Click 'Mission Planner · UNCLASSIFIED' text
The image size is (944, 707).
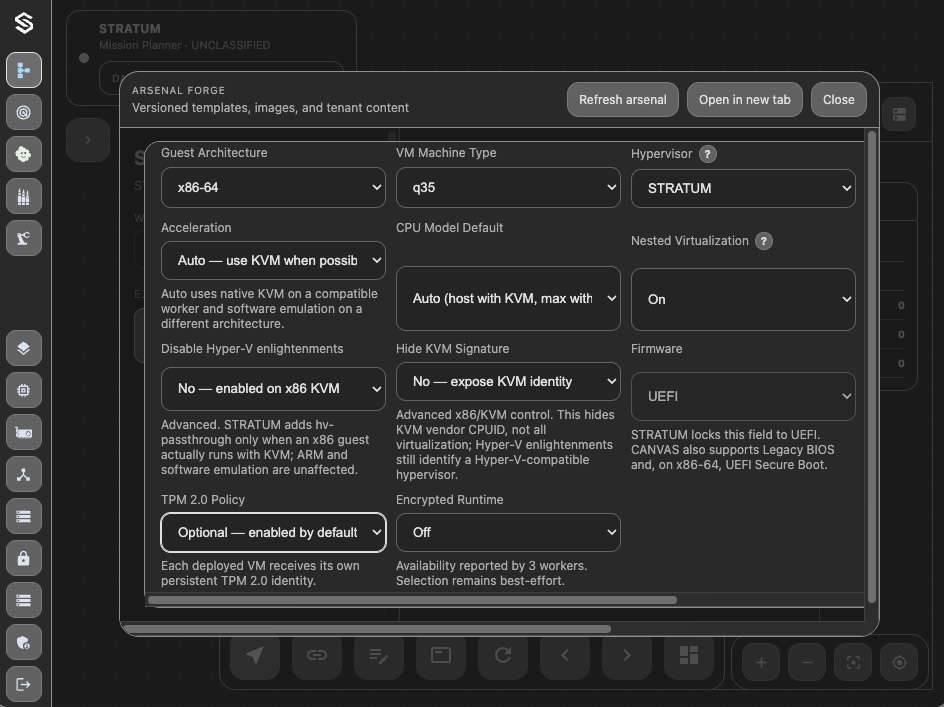(184, 45)
